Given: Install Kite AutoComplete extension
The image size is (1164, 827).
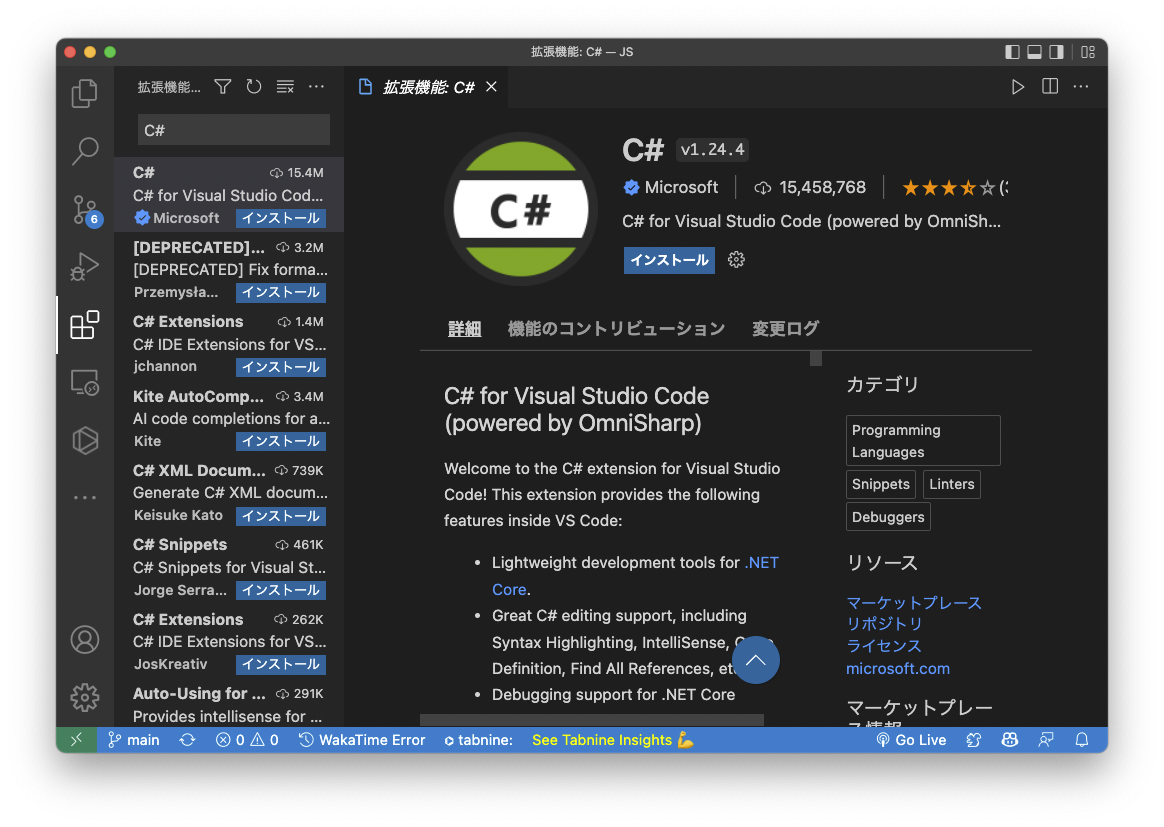Looking at the screenshot, I should (281, 441).
